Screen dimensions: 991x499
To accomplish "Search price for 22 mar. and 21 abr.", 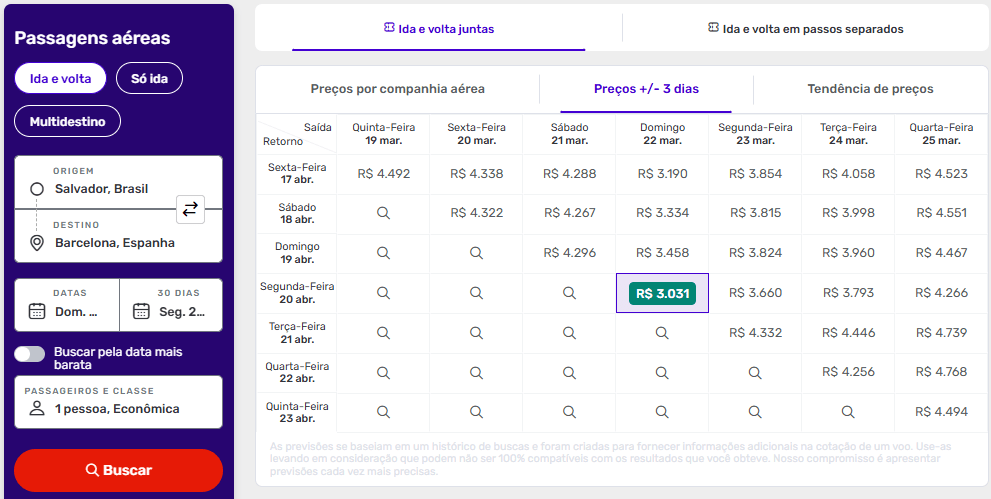I will (x=661, y=333).
